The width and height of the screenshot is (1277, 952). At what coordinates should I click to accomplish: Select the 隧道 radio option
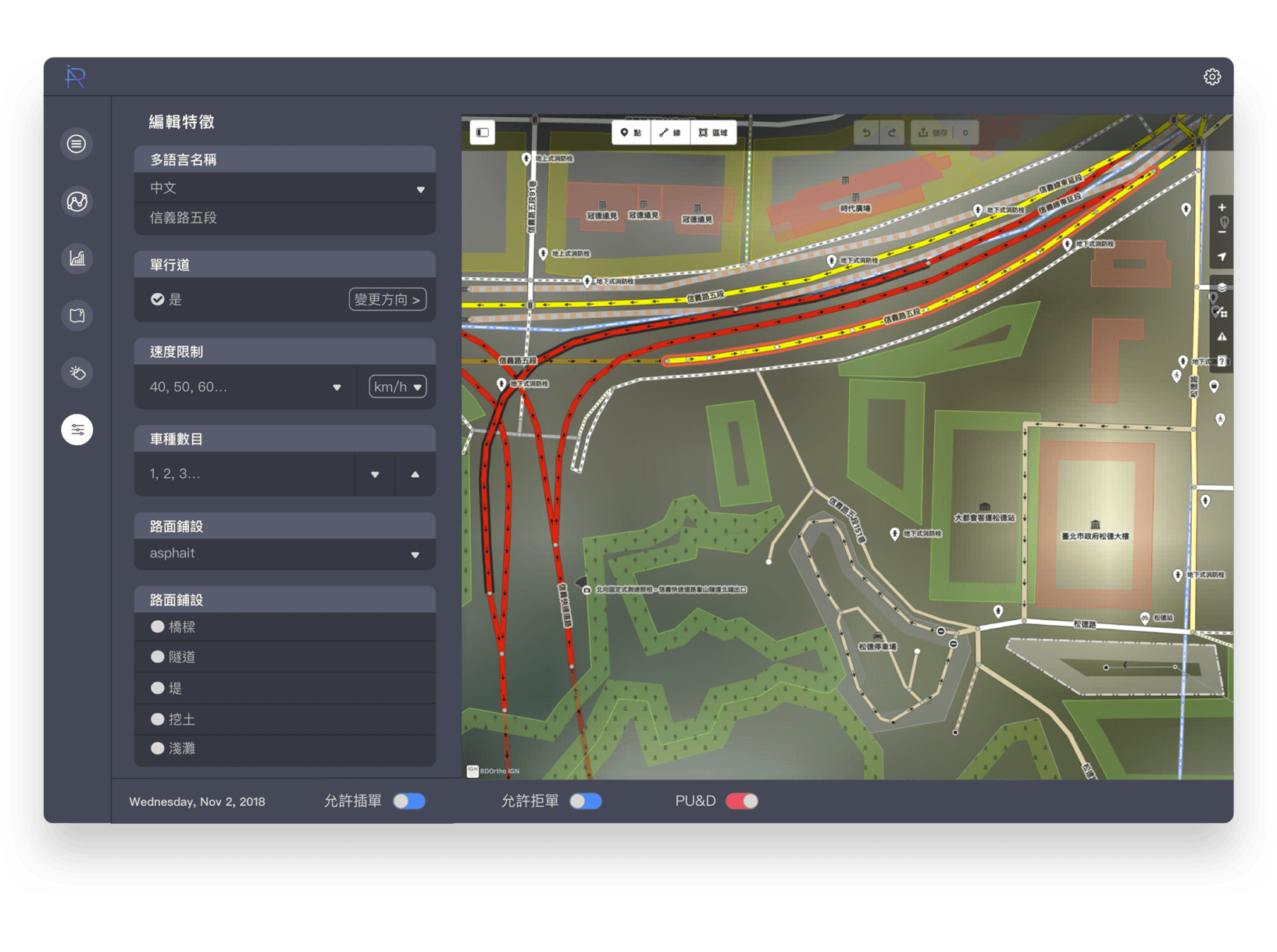click(x=158, y=657)
